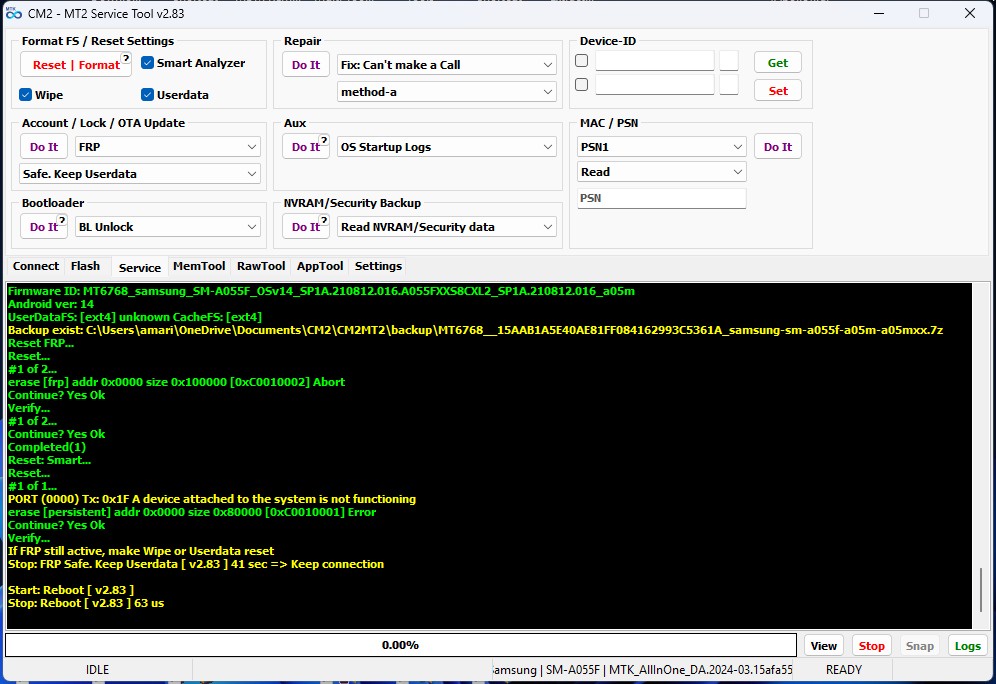
Task: Click Do It in the NVRAM/Security Backup section
Action: pos(306,227)
